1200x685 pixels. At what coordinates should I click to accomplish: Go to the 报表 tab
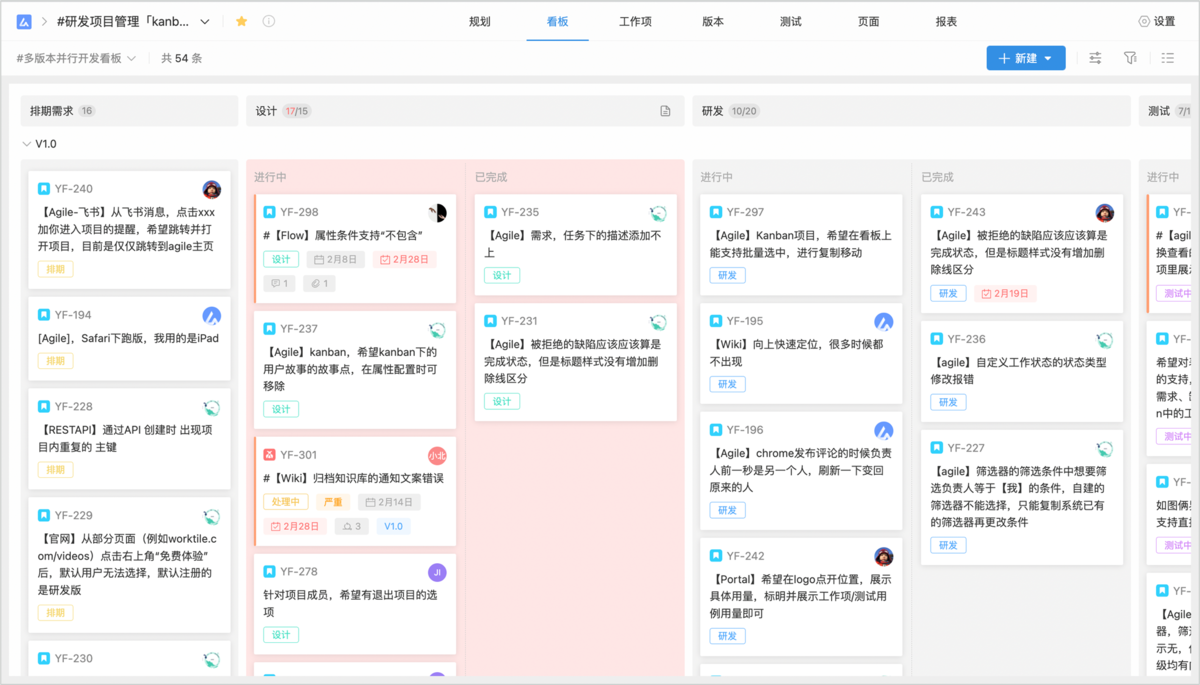coord(946,21)
